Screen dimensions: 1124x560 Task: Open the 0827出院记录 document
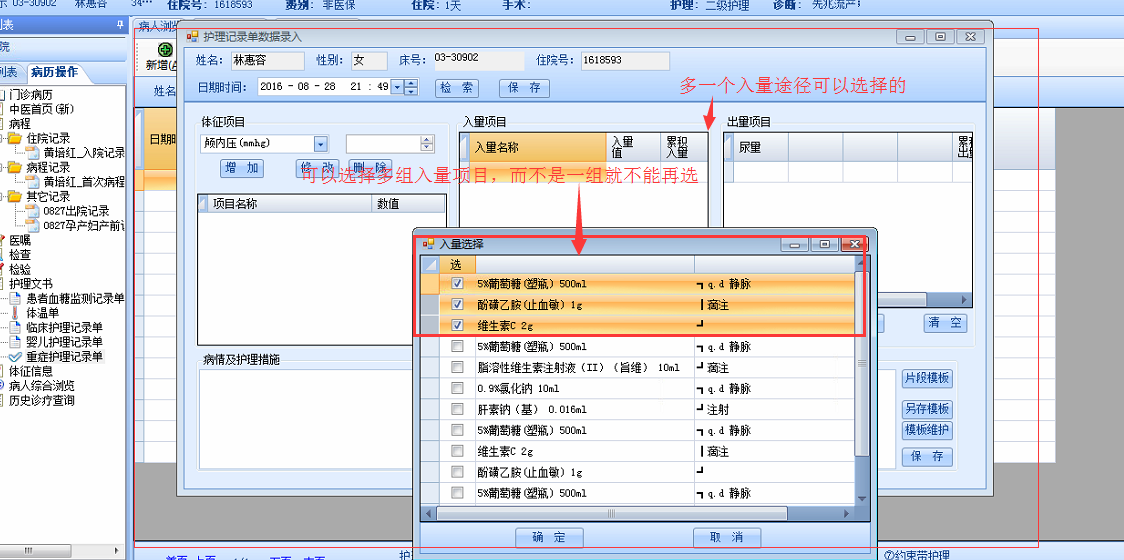click(76, 211)
